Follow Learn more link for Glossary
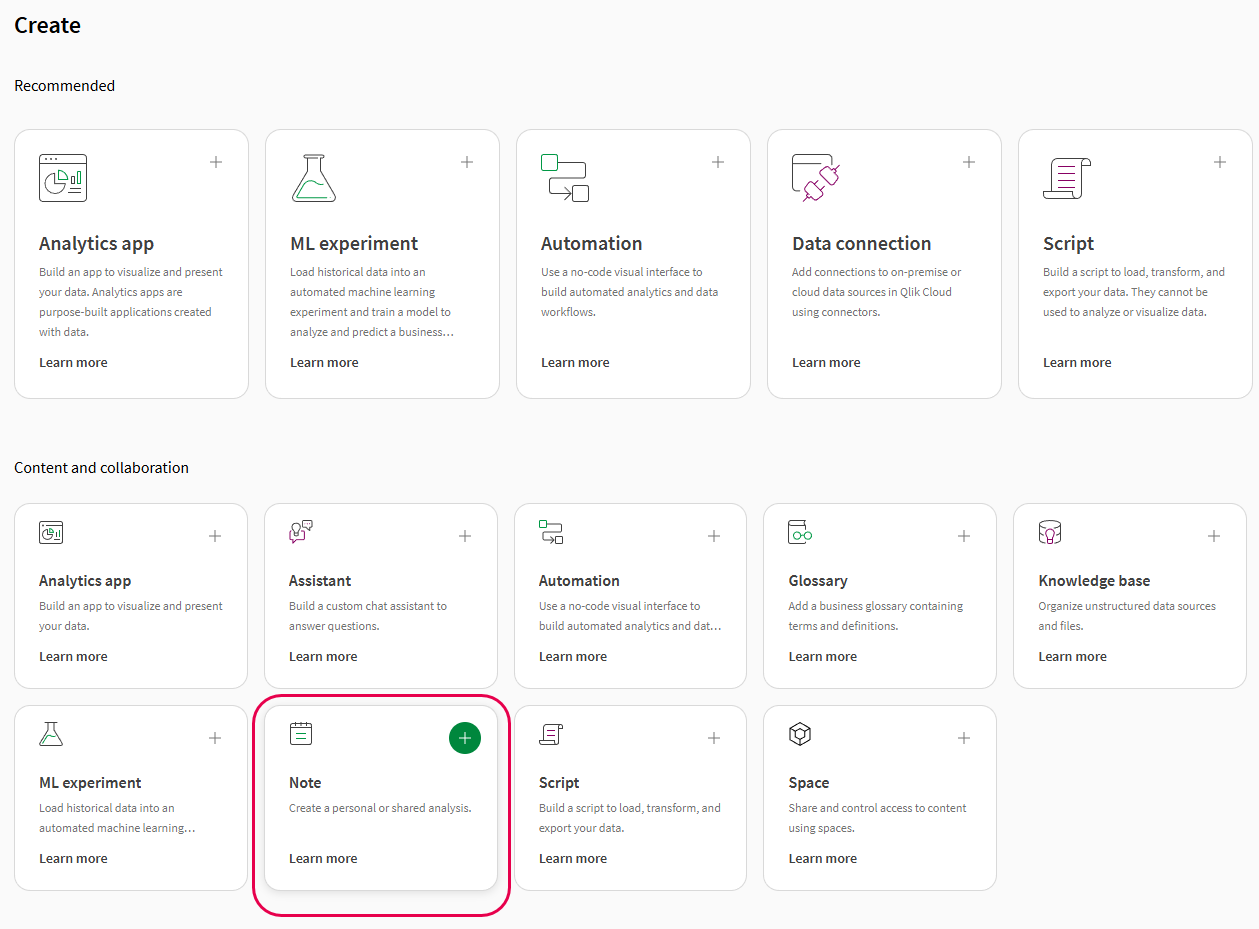 (x=823, y=656)
